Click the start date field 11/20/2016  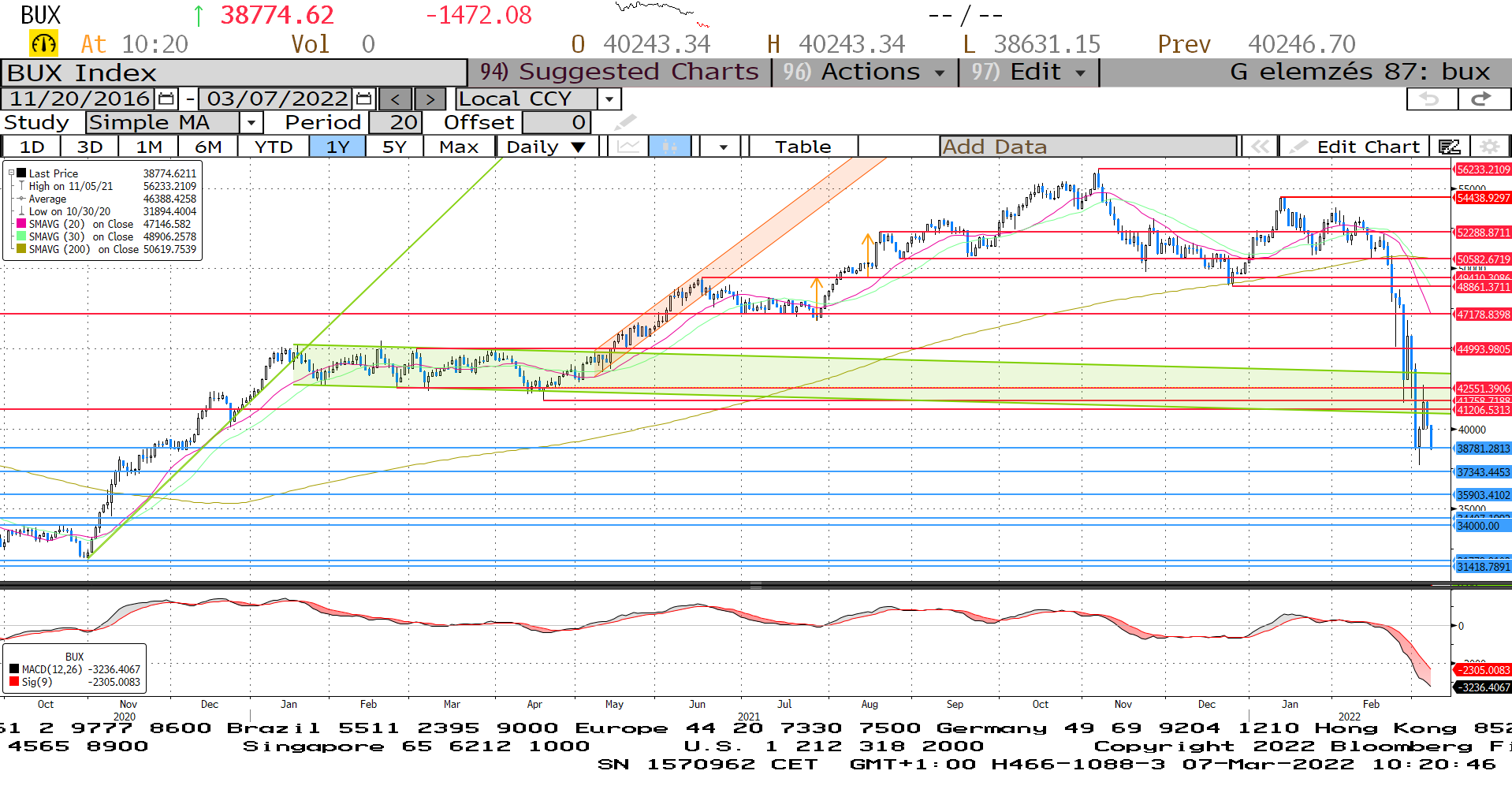80,99
